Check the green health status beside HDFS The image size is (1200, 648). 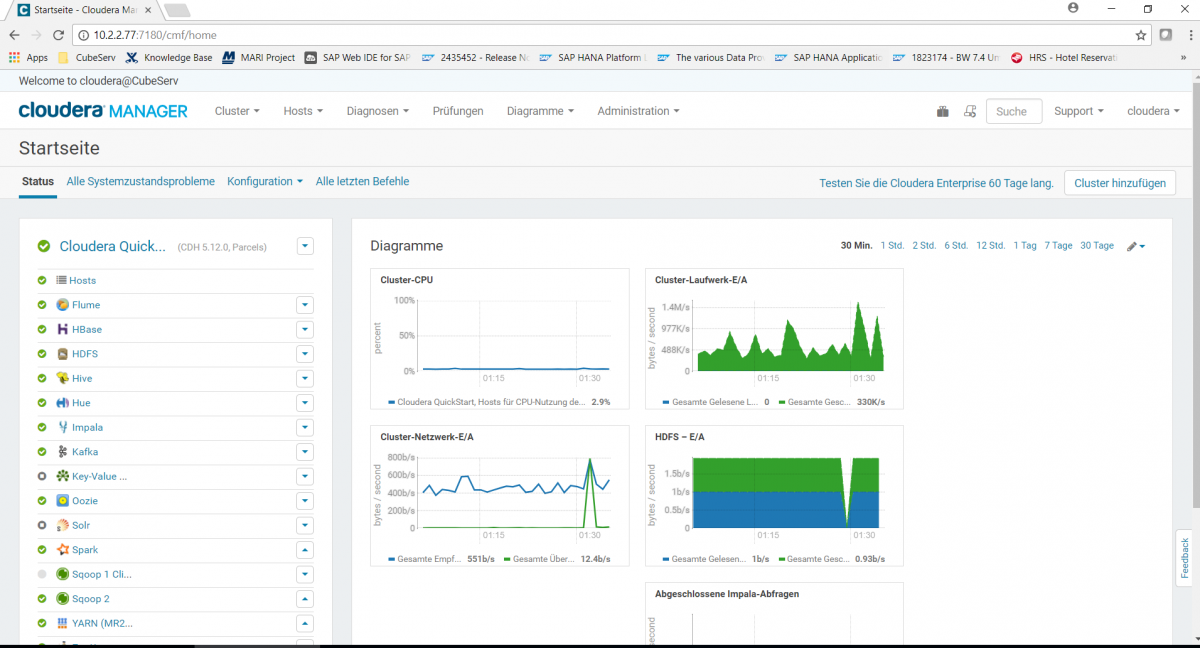(x=41, y=353)
